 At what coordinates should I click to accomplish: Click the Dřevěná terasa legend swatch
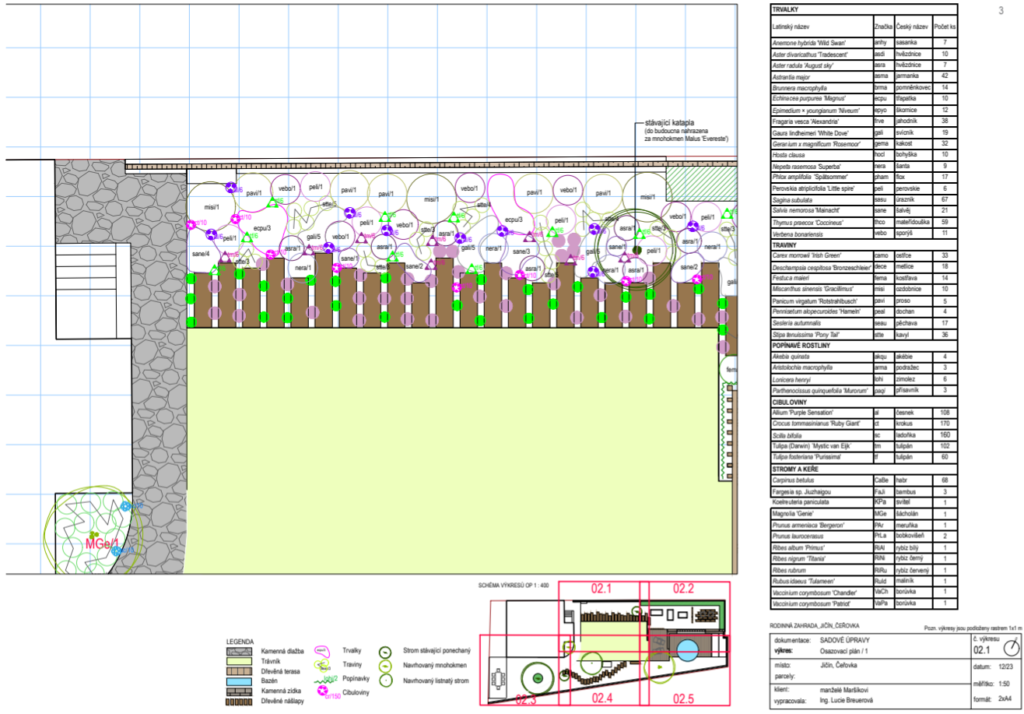pos(240,670)
